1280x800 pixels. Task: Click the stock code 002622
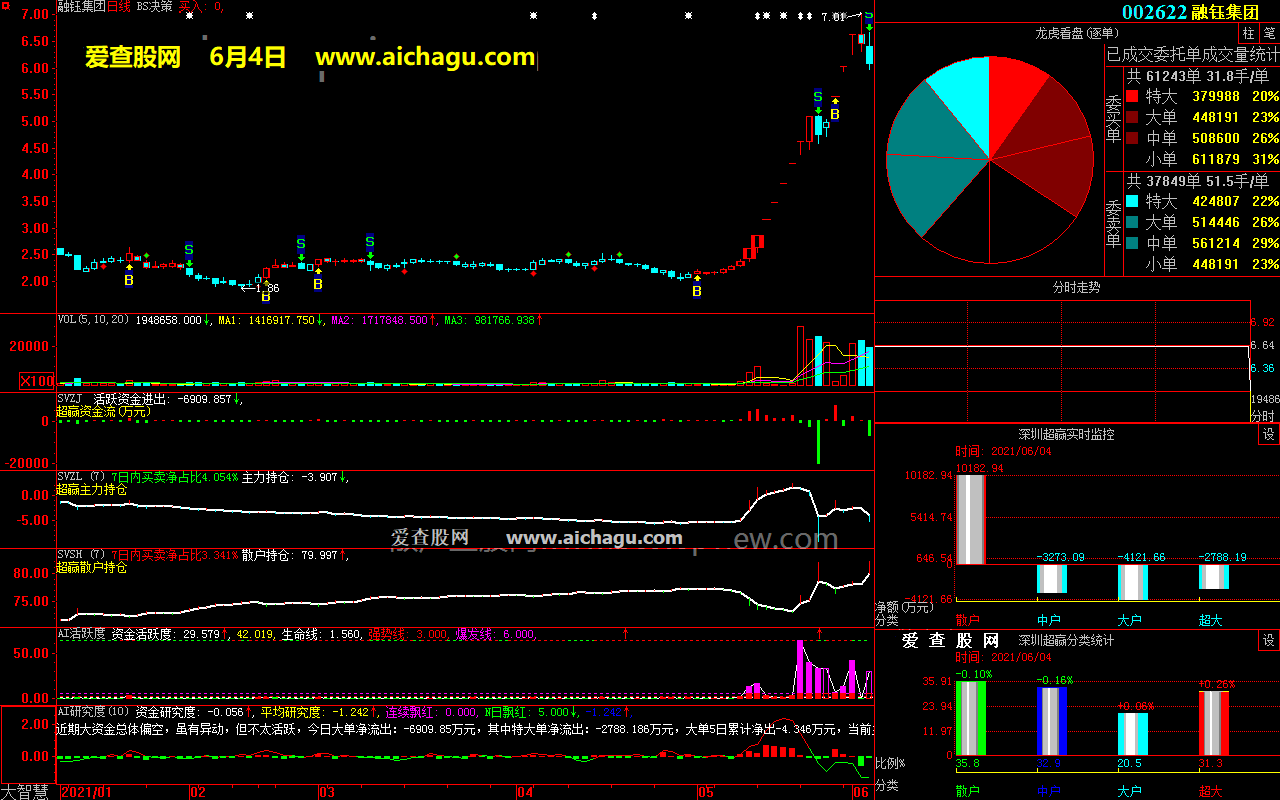click(x=1154, y=12)
